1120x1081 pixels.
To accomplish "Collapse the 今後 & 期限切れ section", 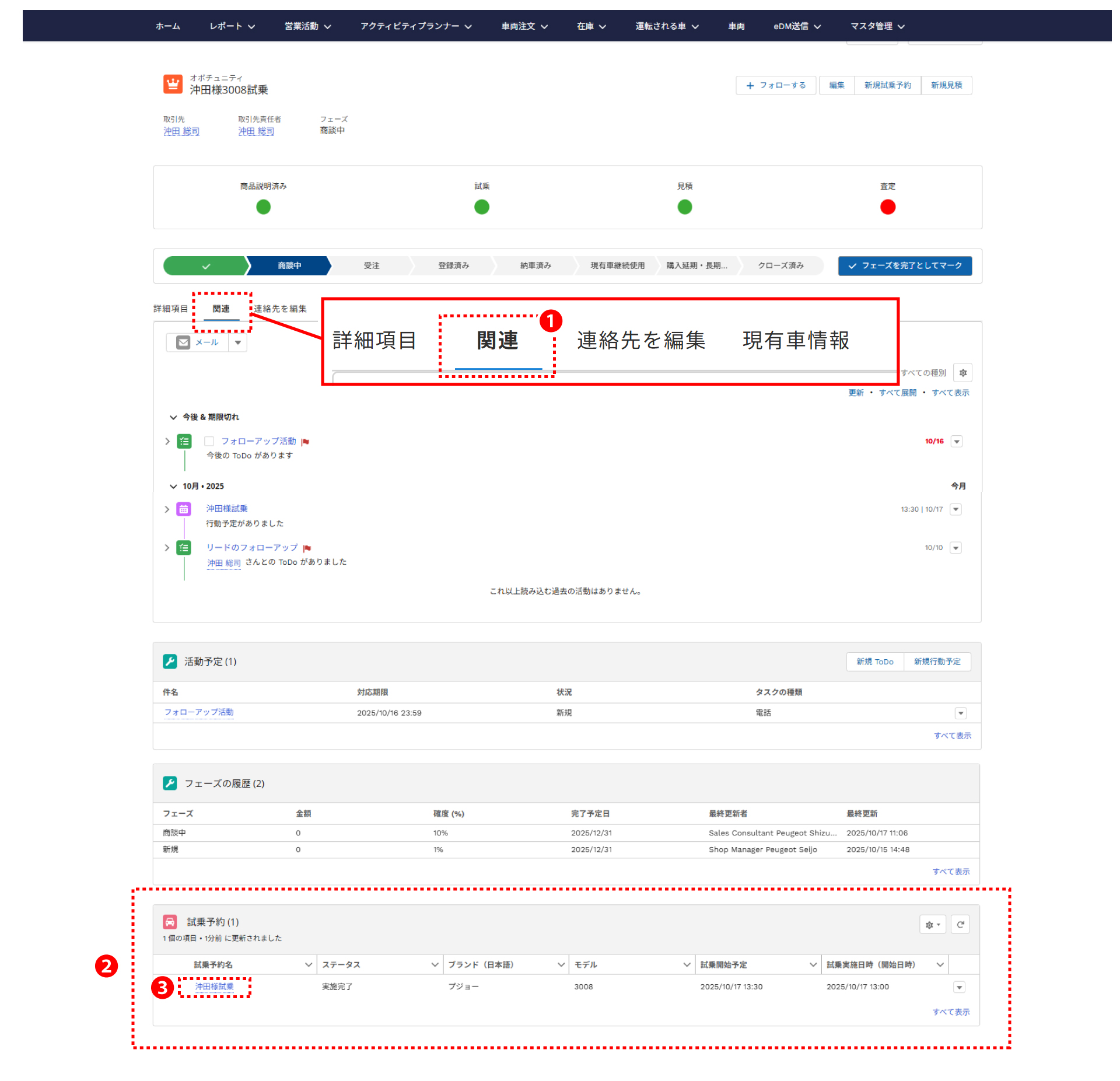I will coord(173,417).
